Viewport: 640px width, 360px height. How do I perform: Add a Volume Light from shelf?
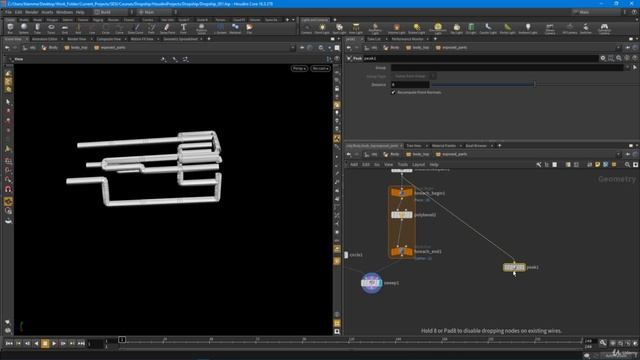(396, 29)
